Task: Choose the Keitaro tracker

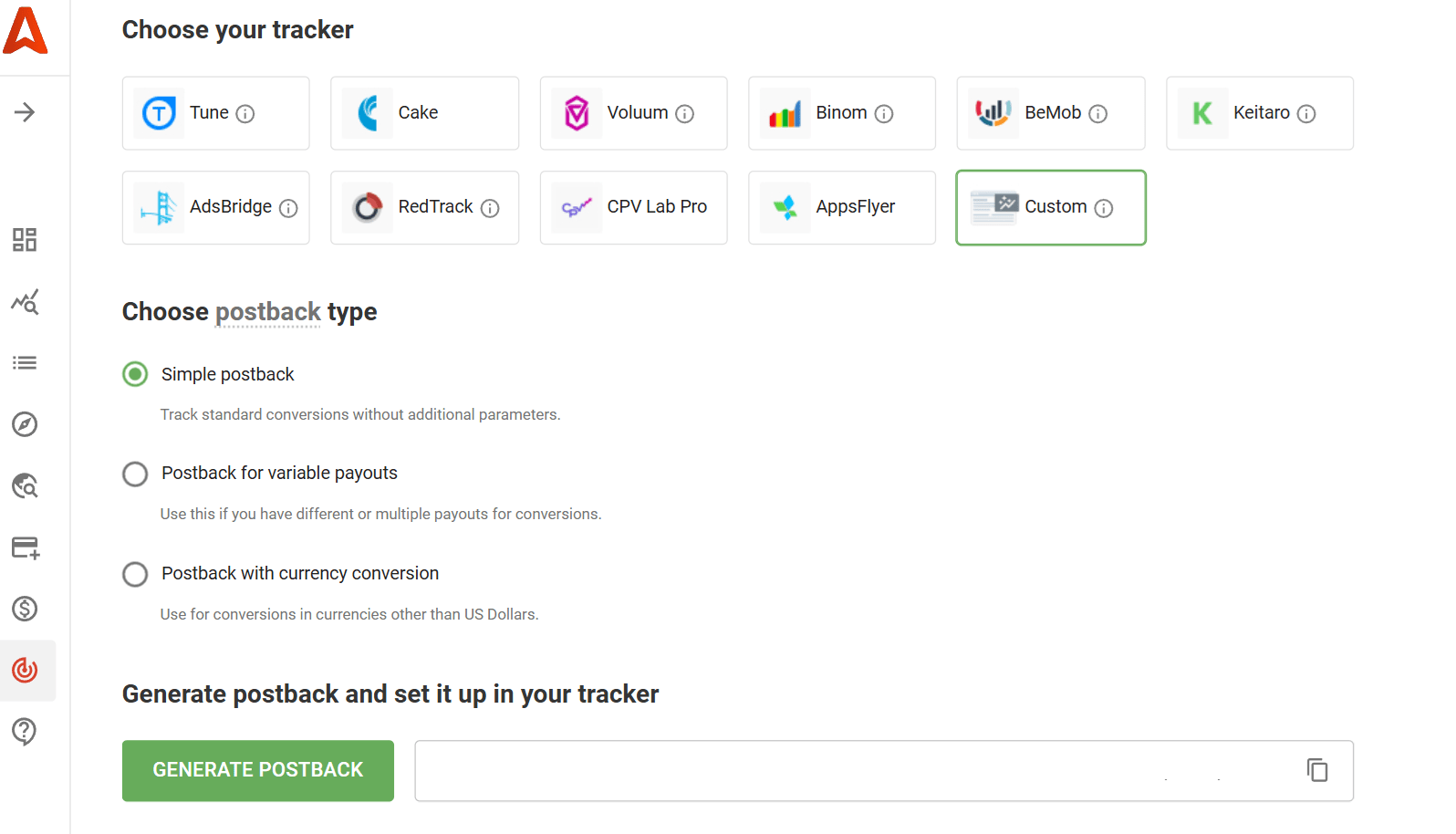Action: 1259,112
